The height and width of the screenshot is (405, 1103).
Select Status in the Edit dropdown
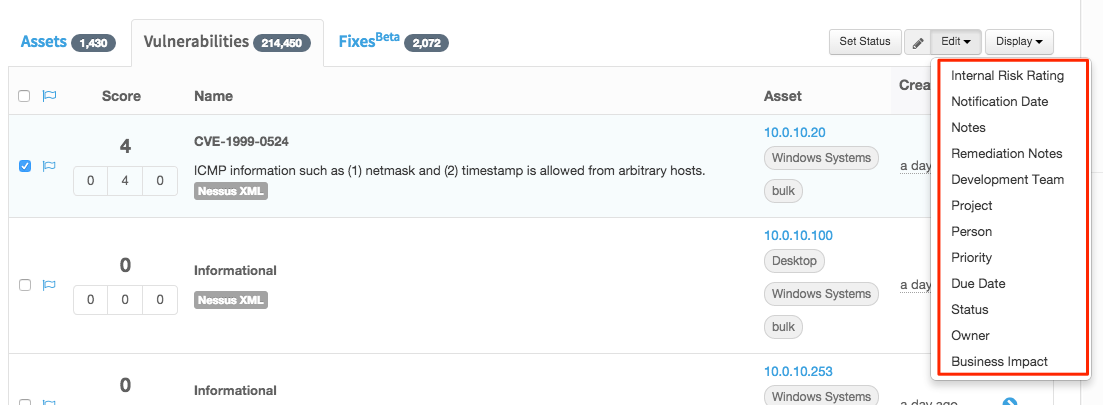pos(969,310)
